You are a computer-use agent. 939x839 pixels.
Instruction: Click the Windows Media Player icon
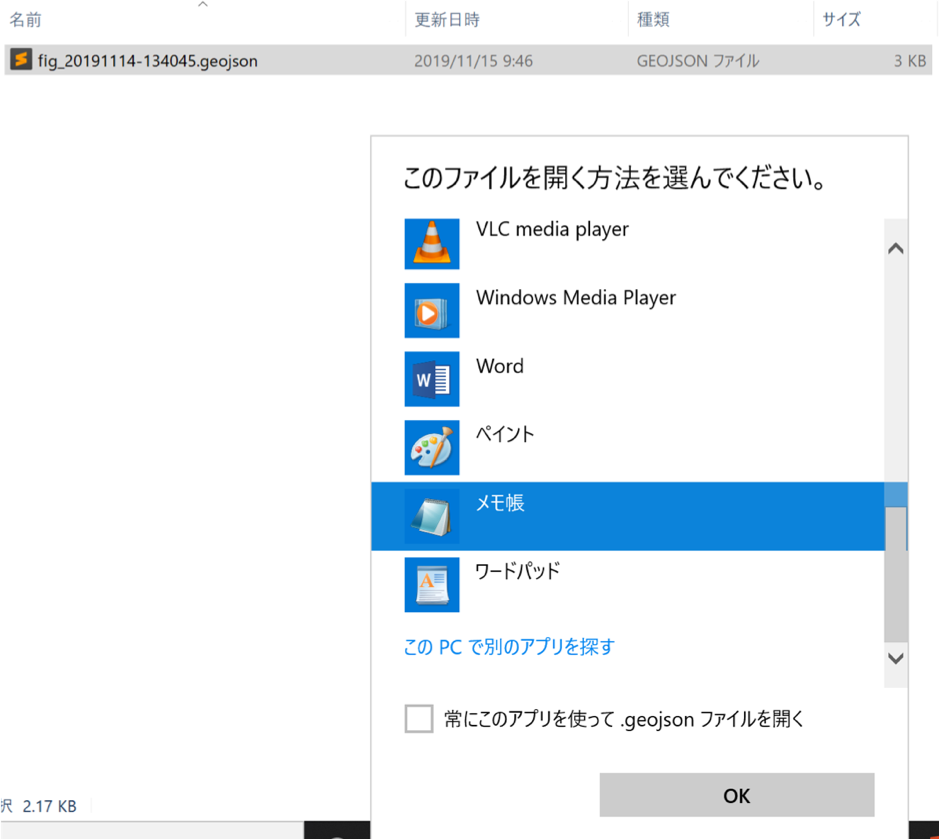tap(432, 311)
